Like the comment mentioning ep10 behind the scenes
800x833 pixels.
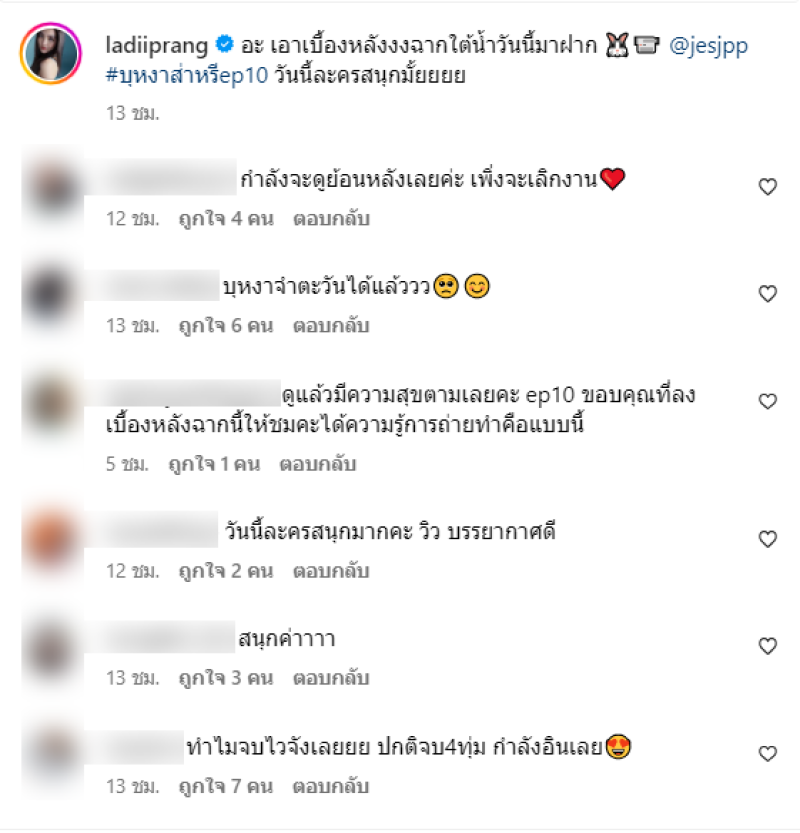pyautogui.click(x=767, y=402)
